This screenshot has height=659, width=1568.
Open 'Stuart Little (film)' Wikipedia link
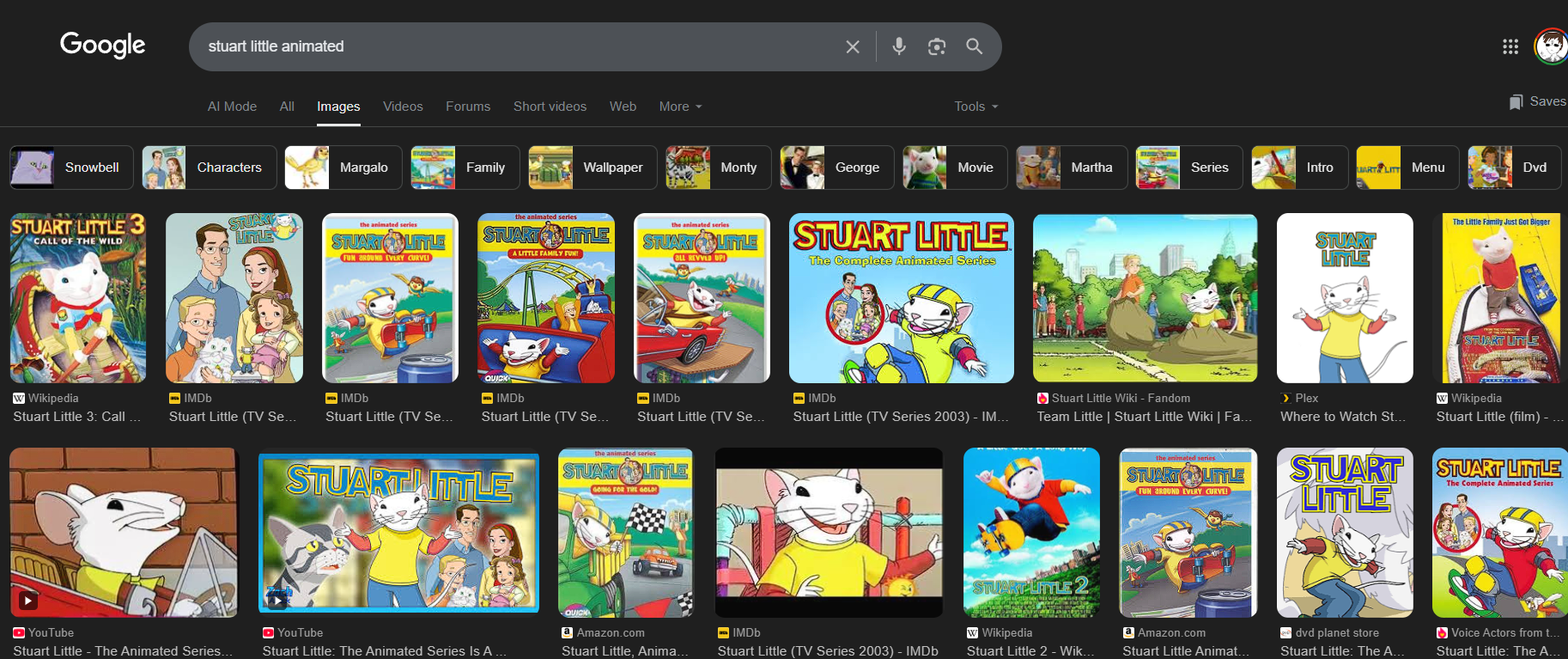pyautogui.click(x=1500, y=417)
